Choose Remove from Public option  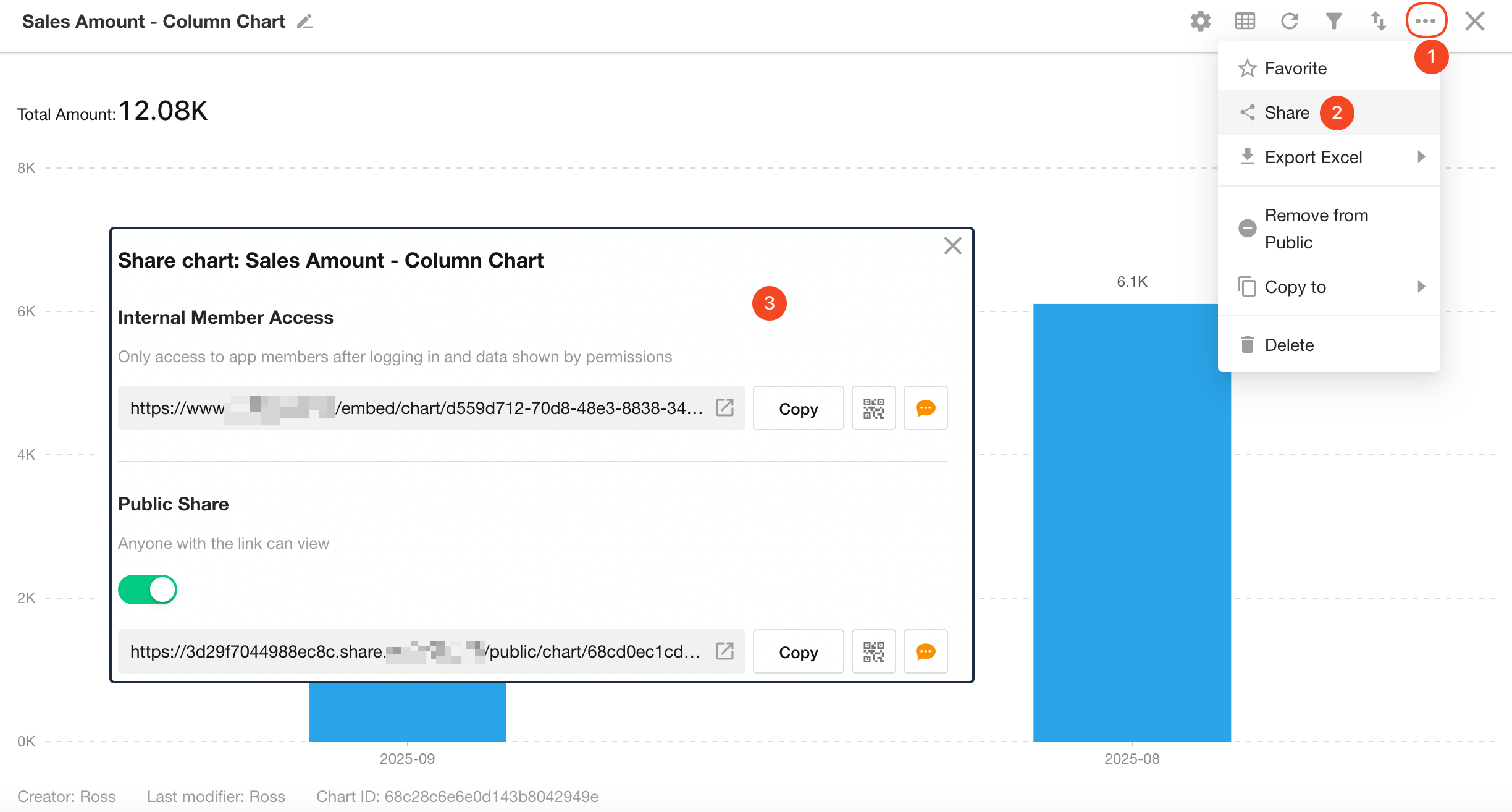tap(1316, 229)
